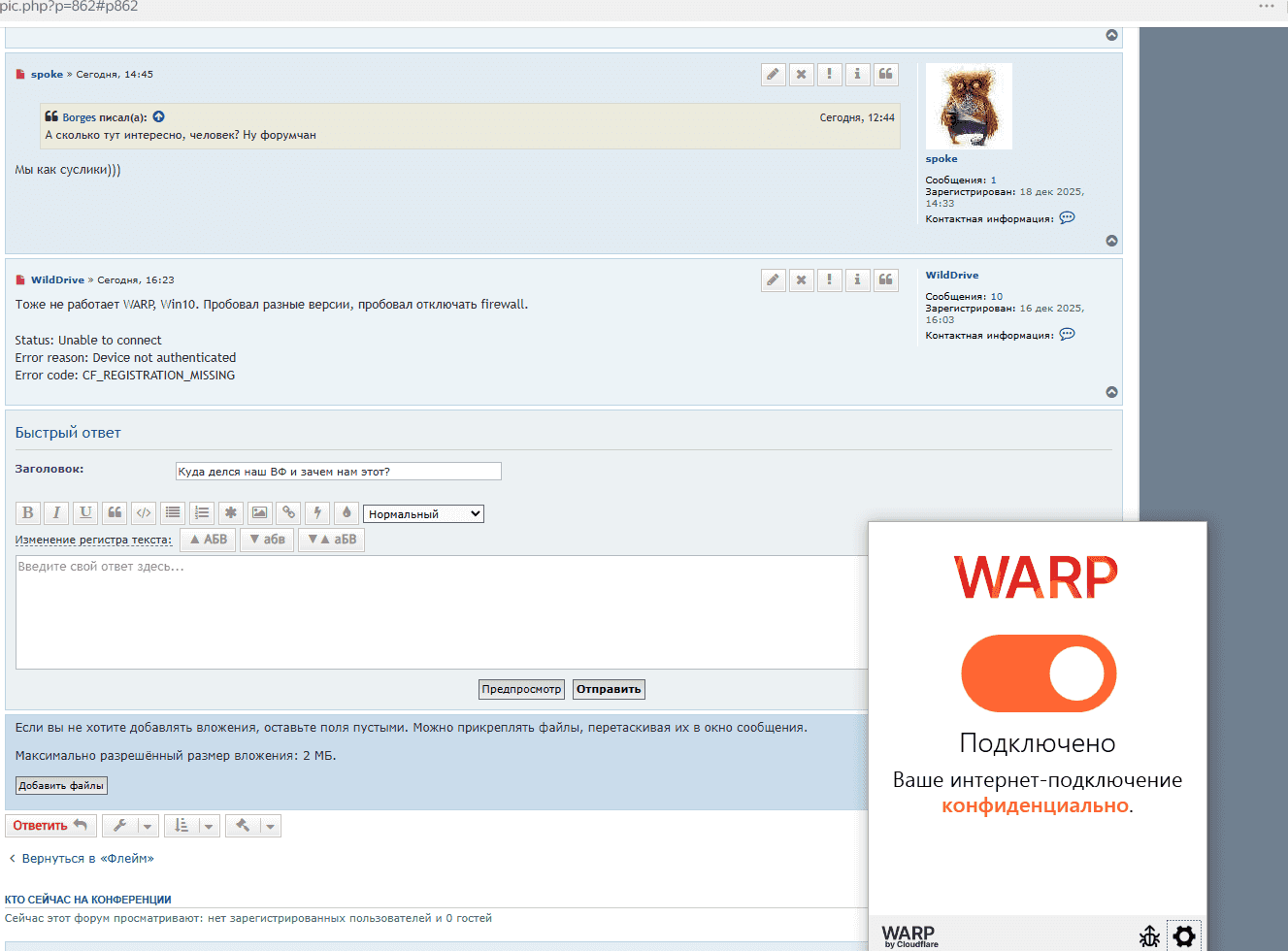View WildDrive's 10 messages link
The image size is (1288, 951).
pyautogui.click(x=997, y=297)
